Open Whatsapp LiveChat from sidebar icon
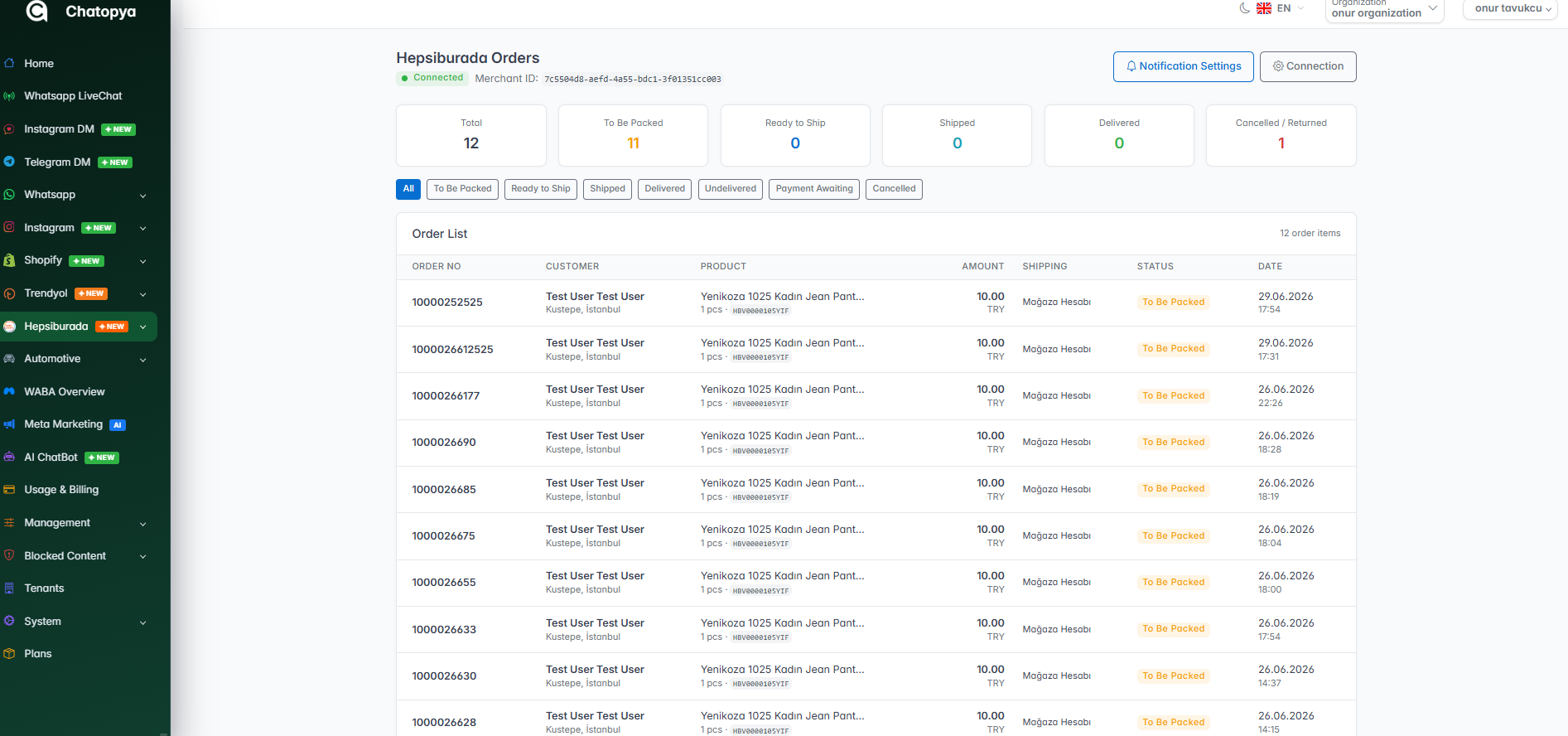Image resolution: width=1568 pixels, height=736 pixels. [x=9, y=96]
